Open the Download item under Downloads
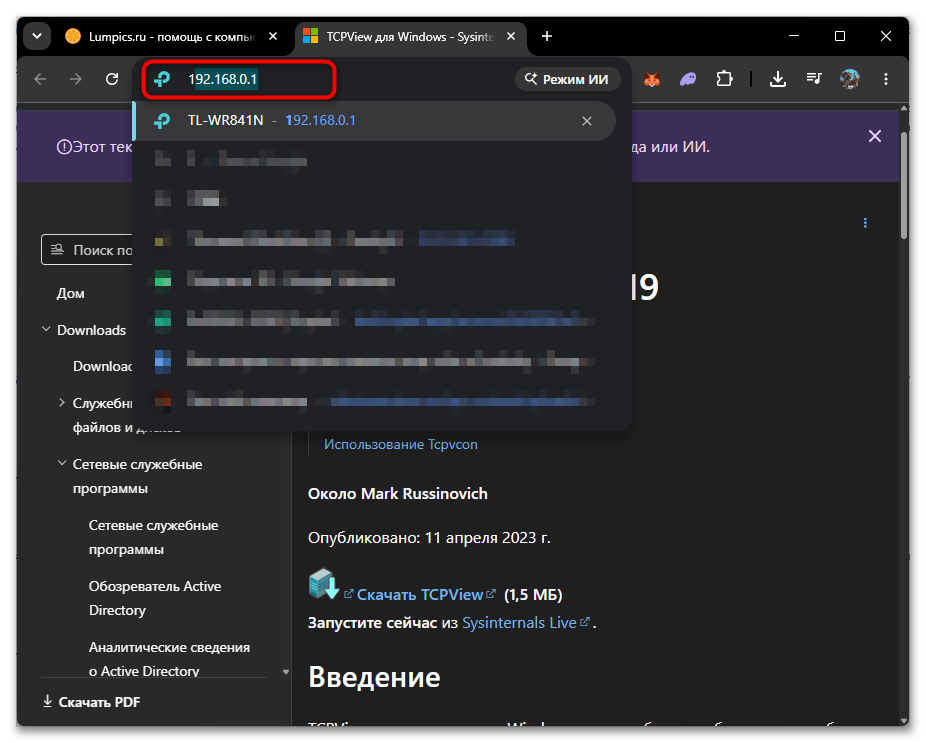 point(103,366)
